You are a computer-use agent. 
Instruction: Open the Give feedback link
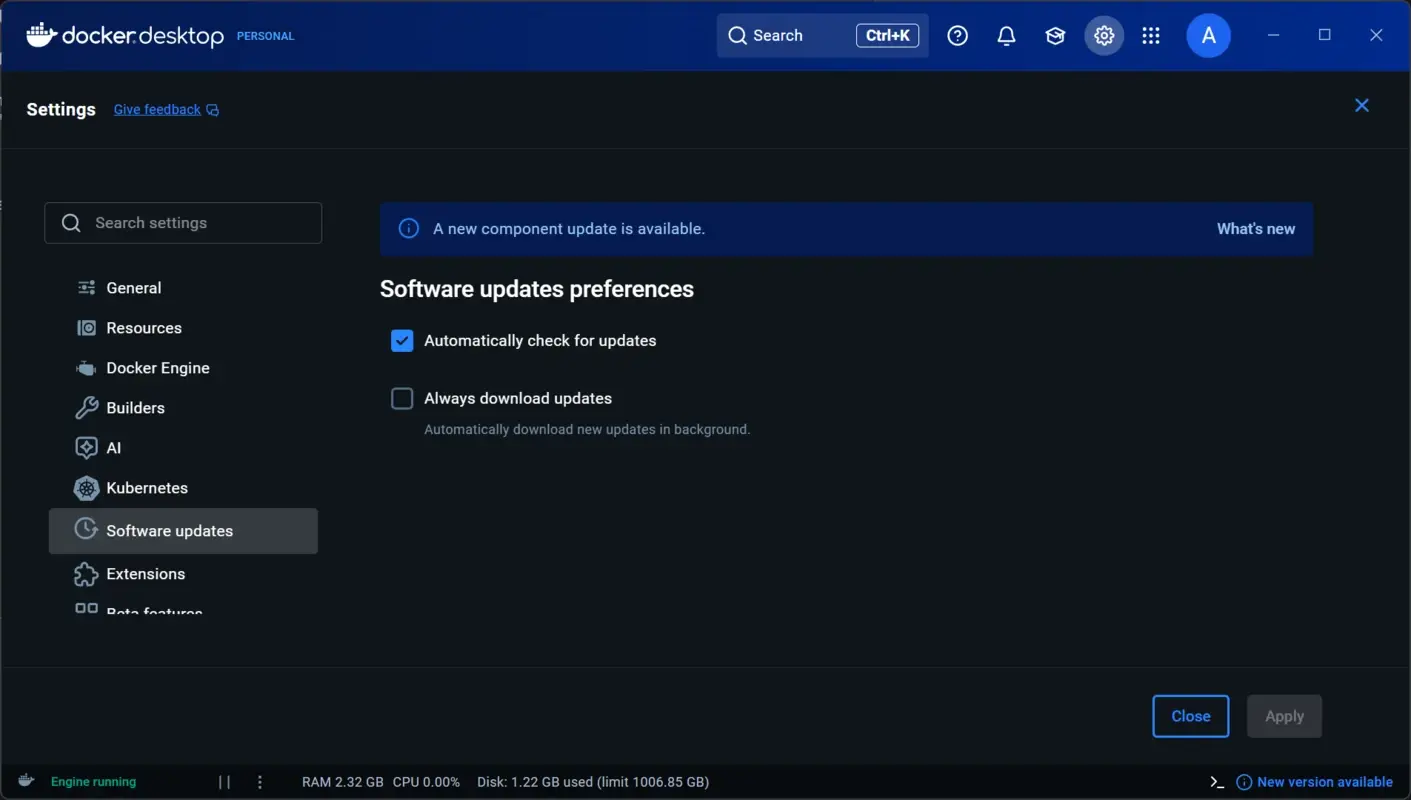[157, 109]
